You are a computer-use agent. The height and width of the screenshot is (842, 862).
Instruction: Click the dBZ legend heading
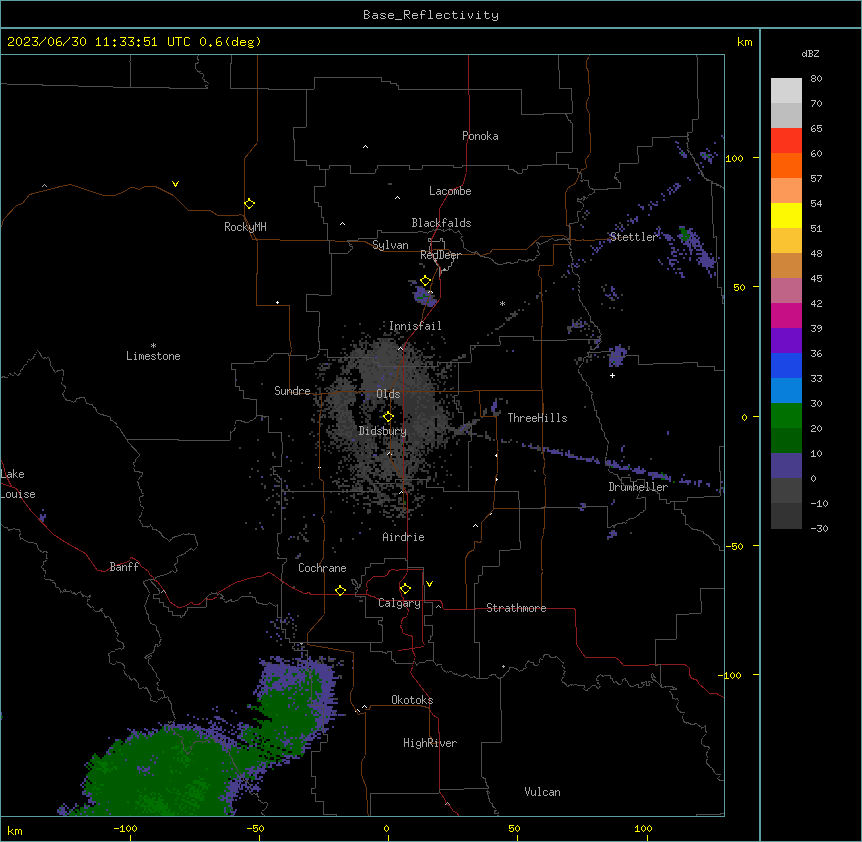tap(810, 53)
